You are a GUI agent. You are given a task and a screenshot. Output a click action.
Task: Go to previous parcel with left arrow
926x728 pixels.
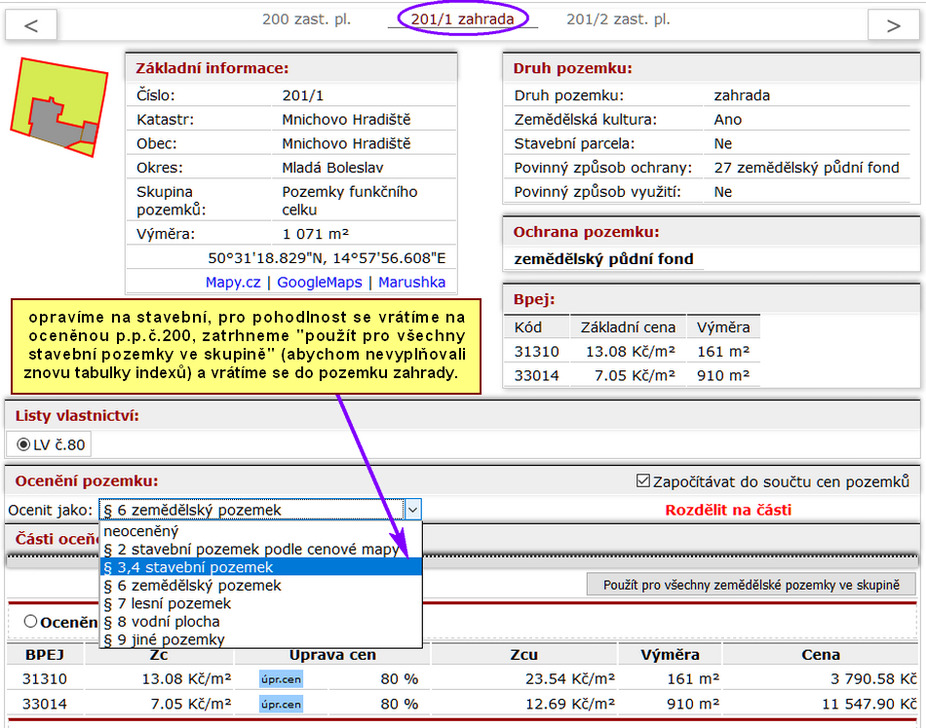pos(31,25)
